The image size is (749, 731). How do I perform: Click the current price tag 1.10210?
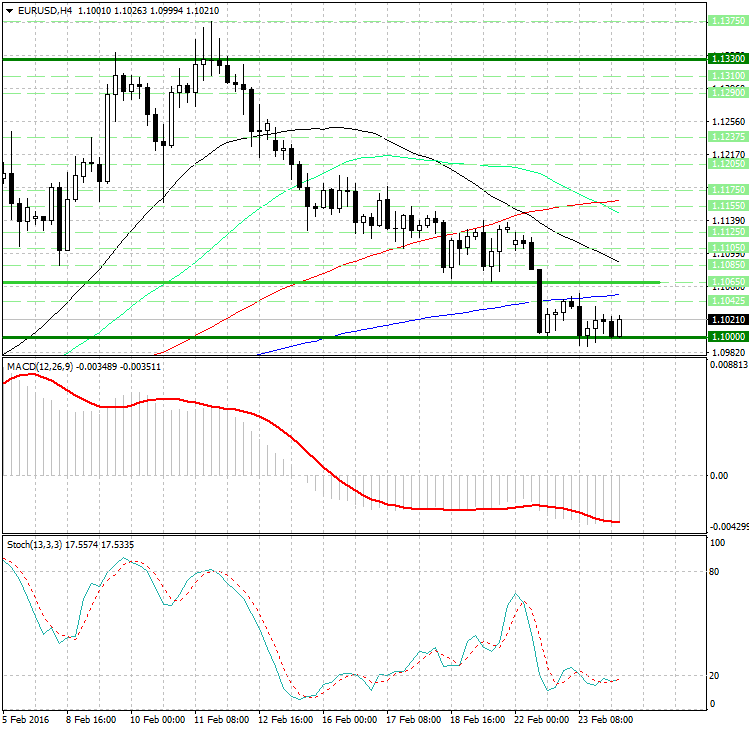tap(728, 320)
